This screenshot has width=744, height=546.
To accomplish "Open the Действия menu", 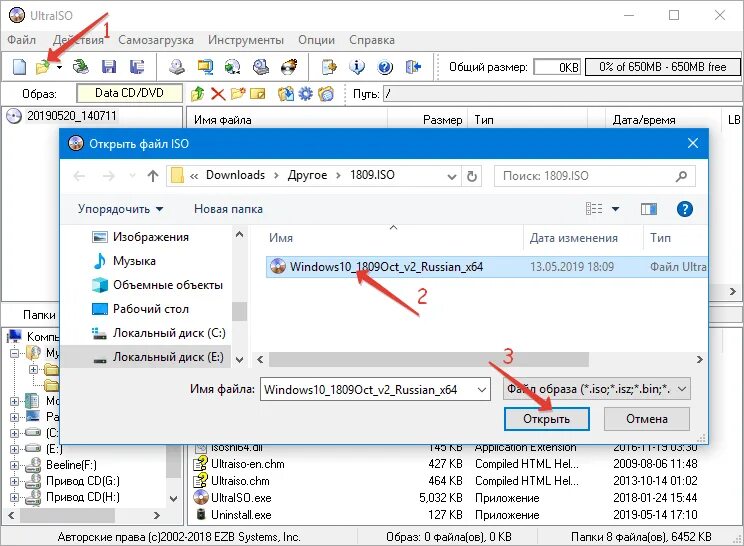I will point(79,40).
